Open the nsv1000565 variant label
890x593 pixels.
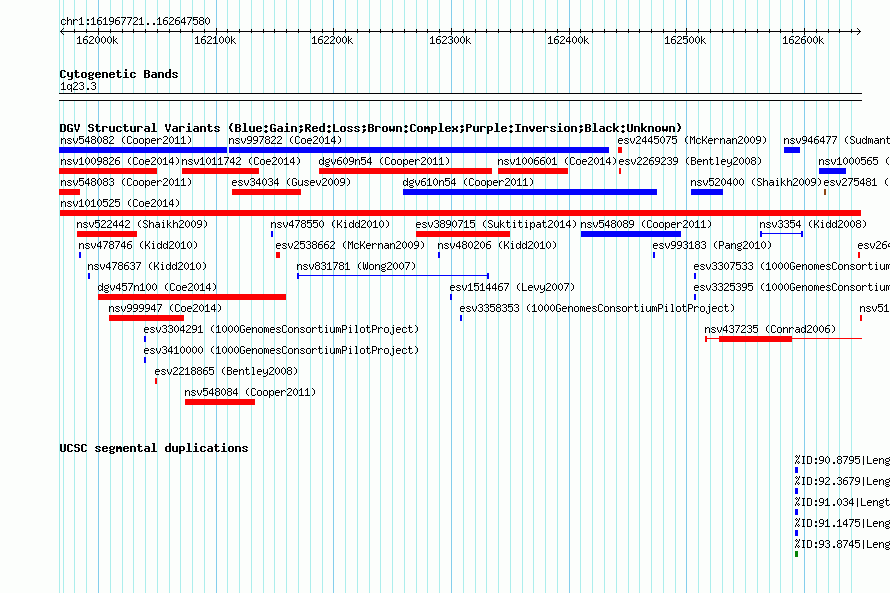click(854, 161)
